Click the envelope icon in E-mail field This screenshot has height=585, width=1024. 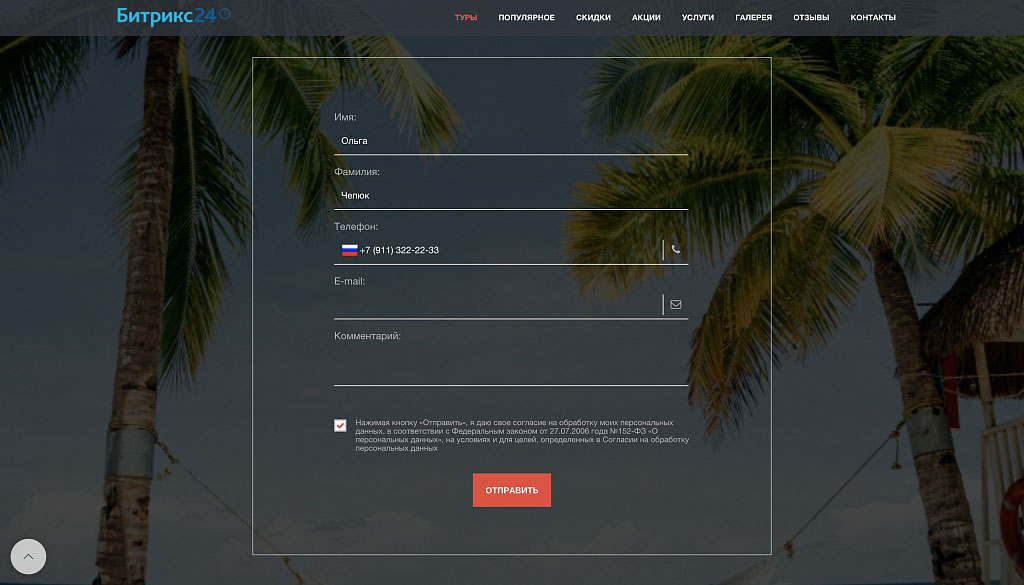[x=676, y=304]
